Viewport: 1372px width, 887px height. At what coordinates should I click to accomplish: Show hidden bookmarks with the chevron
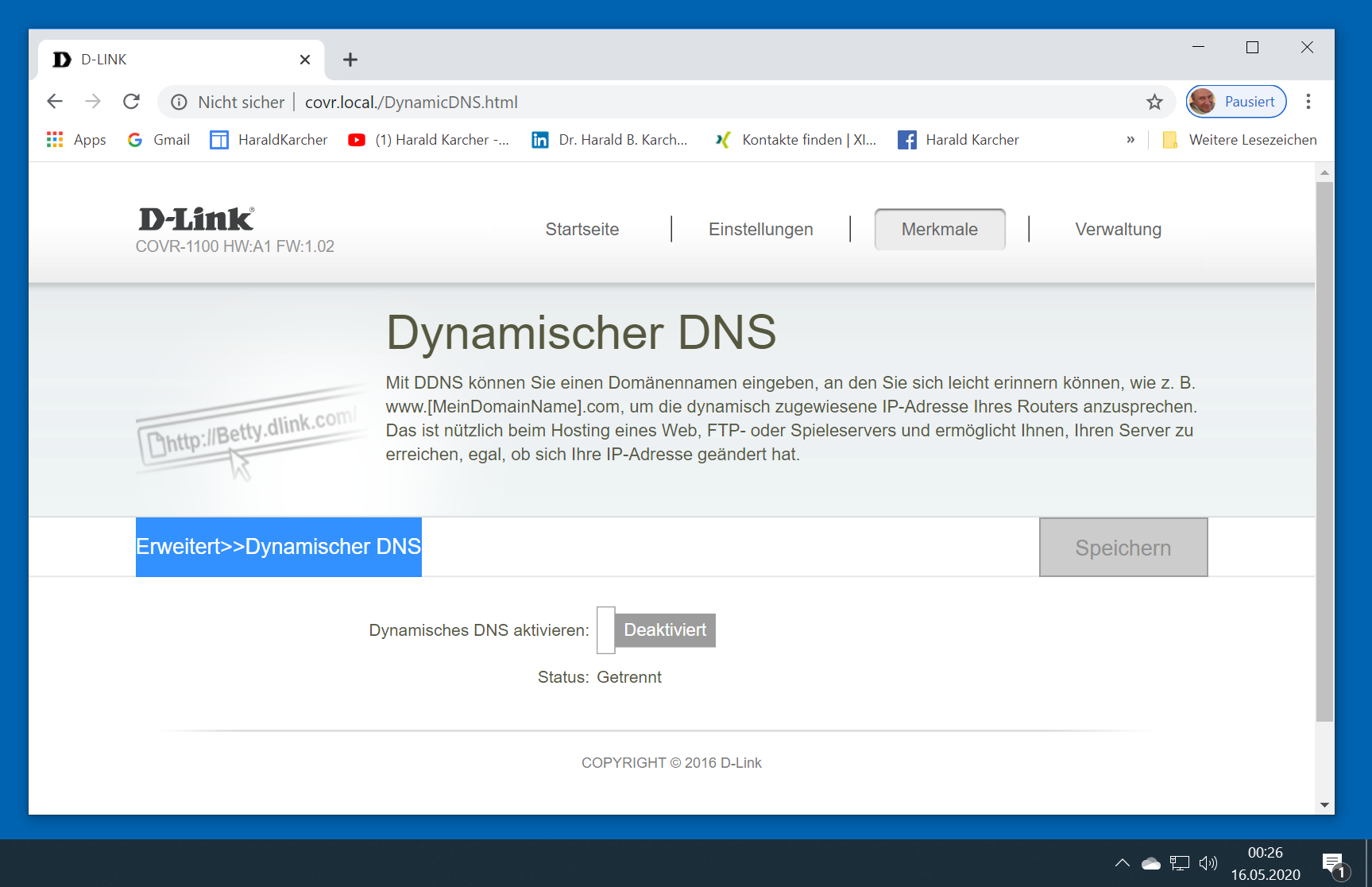(x=1130, y=140)
